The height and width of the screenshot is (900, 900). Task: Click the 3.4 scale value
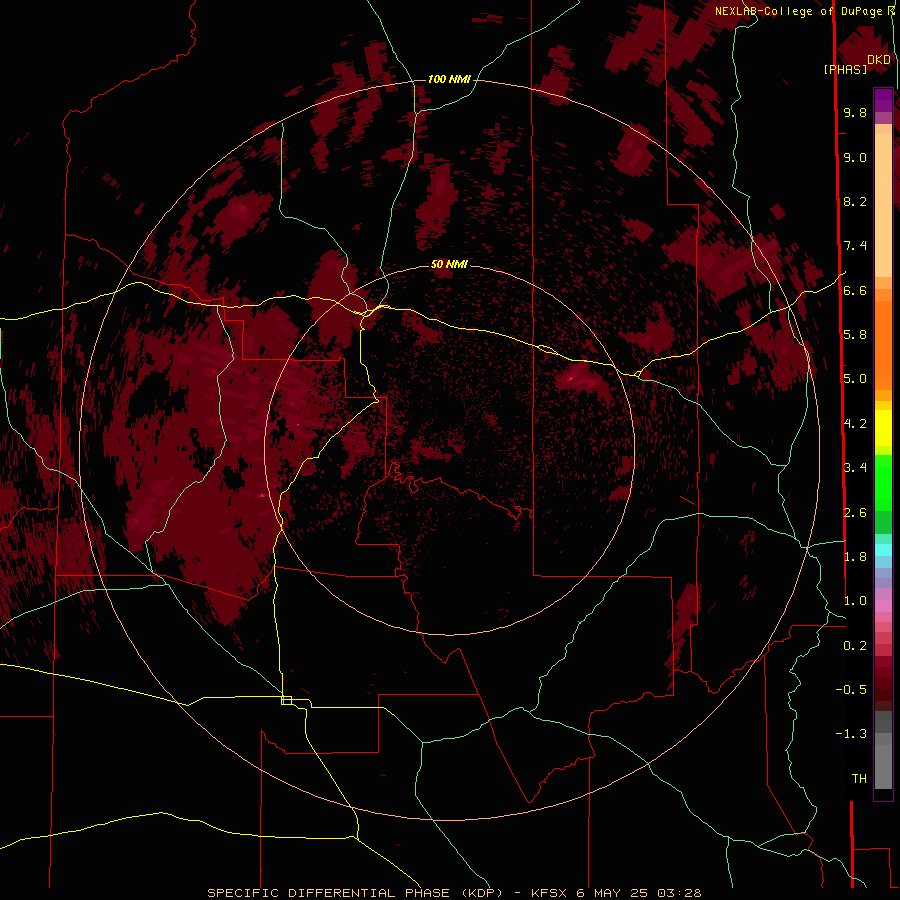click(x=855, y=468)
